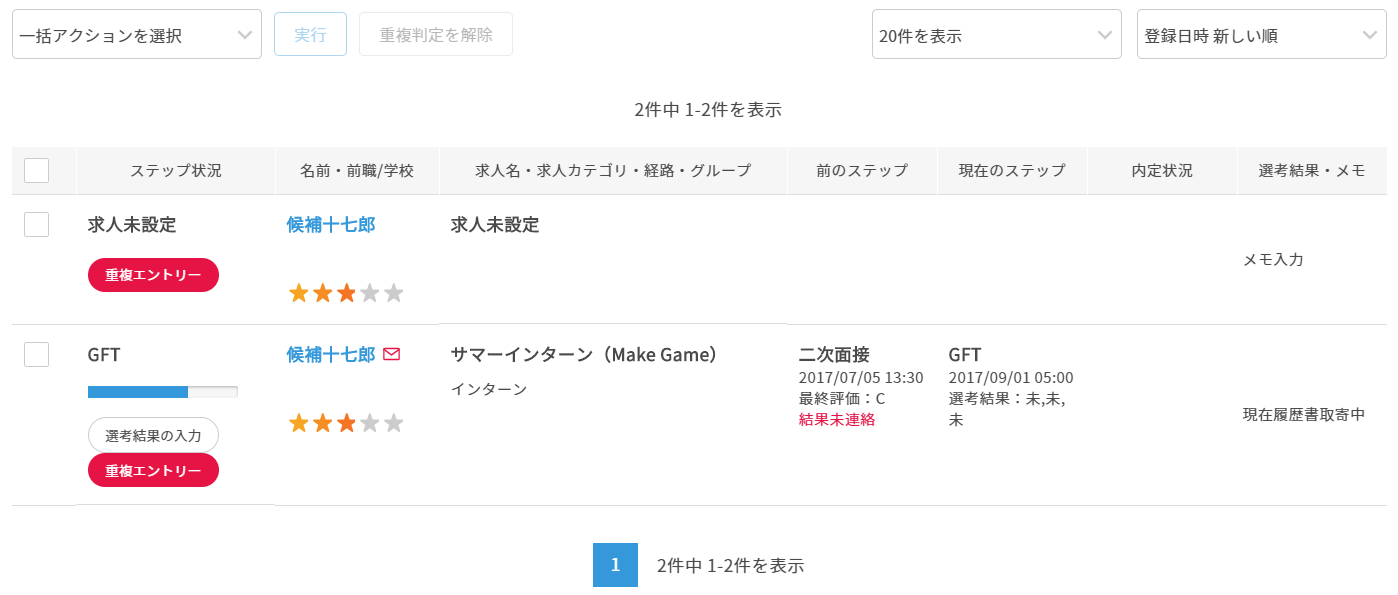
Task: Click fifth star in the 求人未設定 row rating
Action: pos(394,293)
